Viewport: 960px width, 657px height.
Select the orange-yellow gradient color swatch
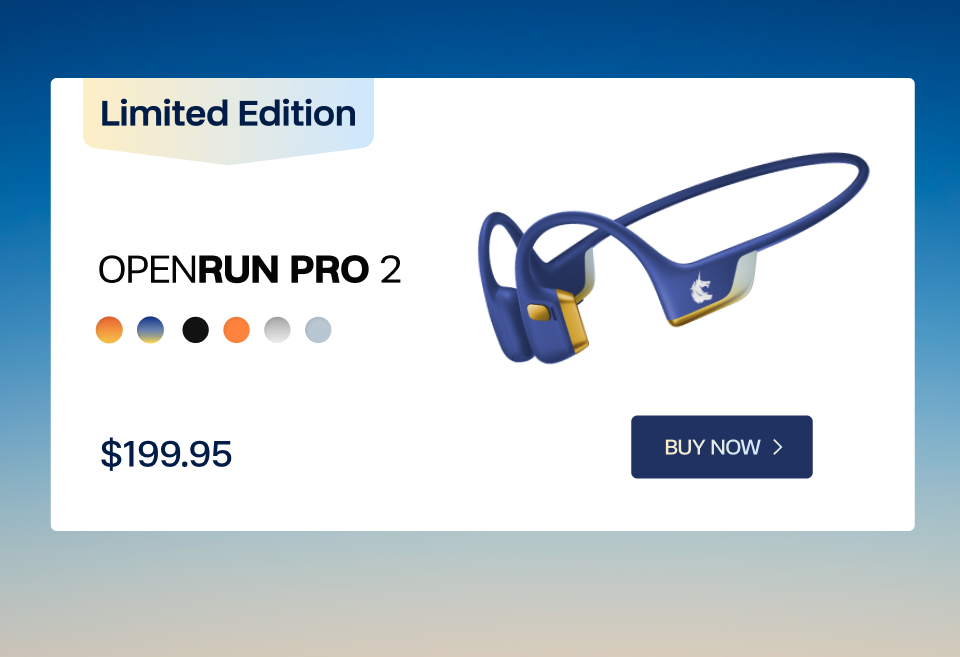[x=109, y=329]
